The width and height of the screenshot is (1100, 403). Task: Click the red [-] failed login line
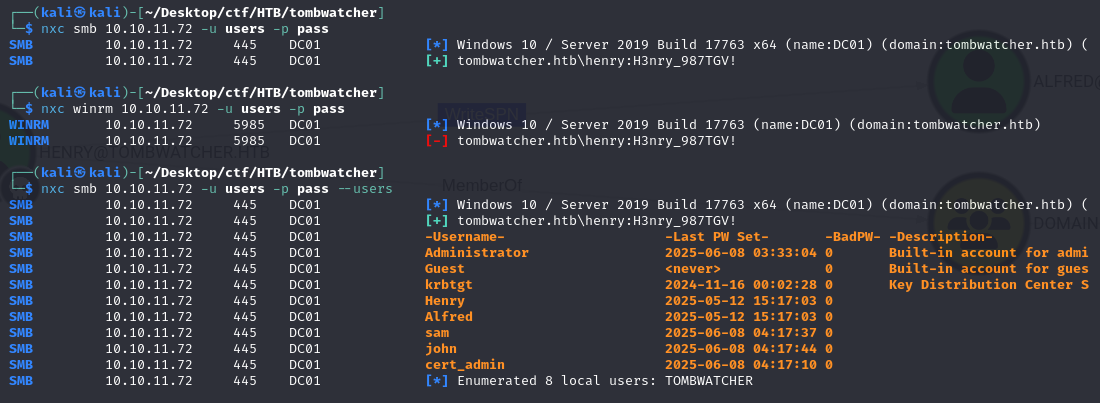coord(582,140)
